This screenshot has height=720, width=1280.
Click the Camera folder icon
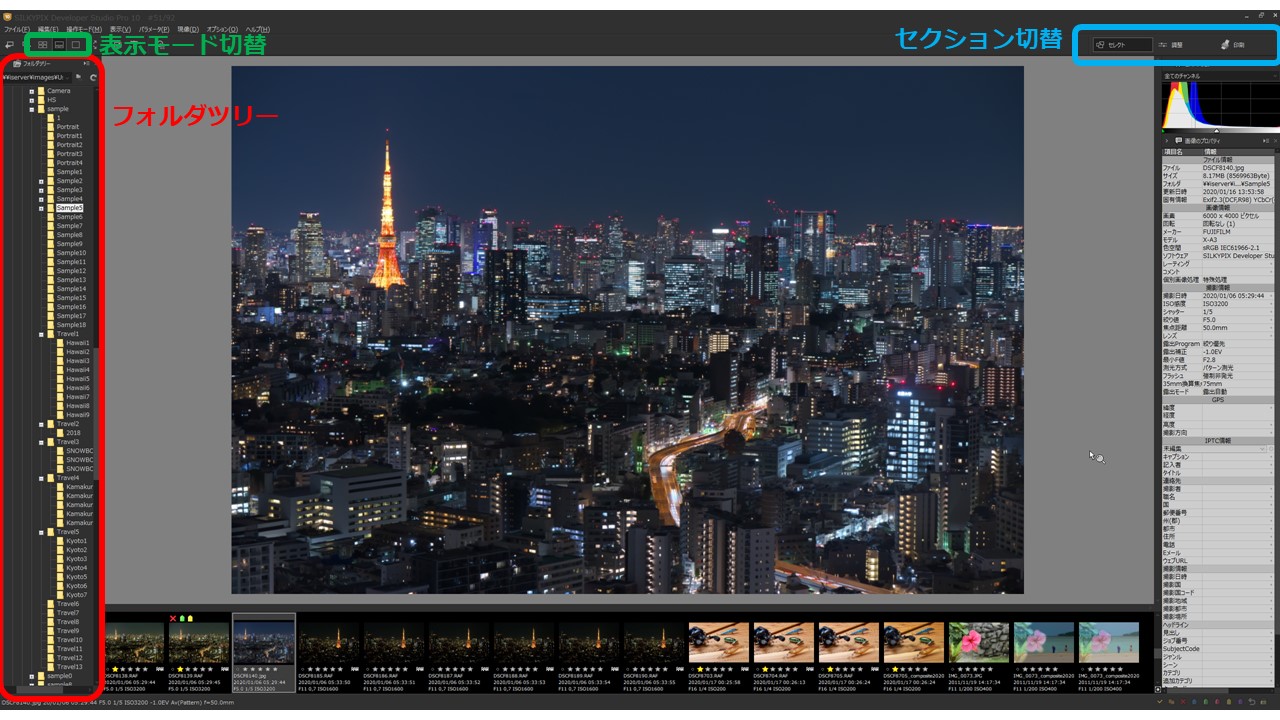(x=42, y=91)
